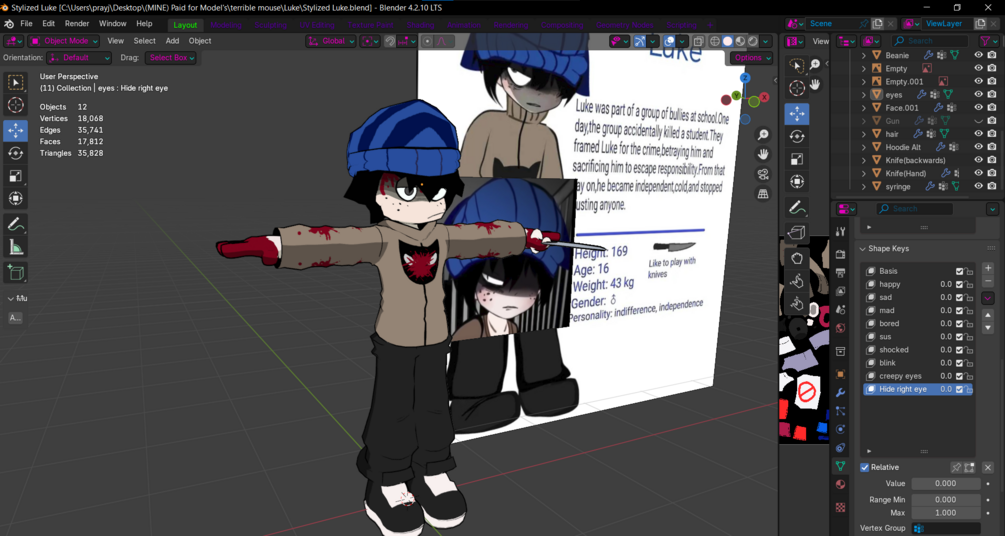Mute the happy shape key checkbox

[x=959, y=284]
